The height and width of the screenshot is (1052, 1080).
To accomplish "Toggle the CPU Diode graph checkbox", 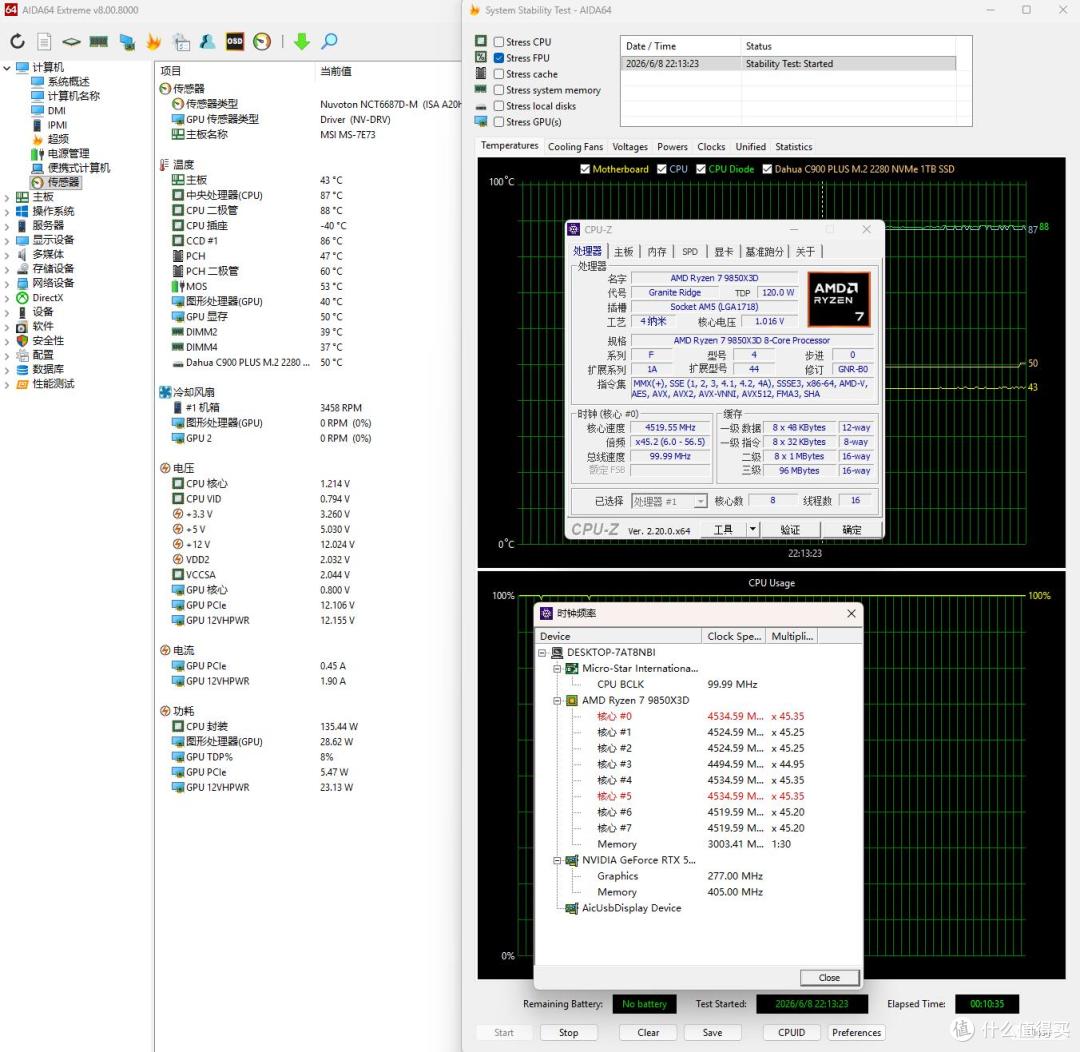I will 700,169.
